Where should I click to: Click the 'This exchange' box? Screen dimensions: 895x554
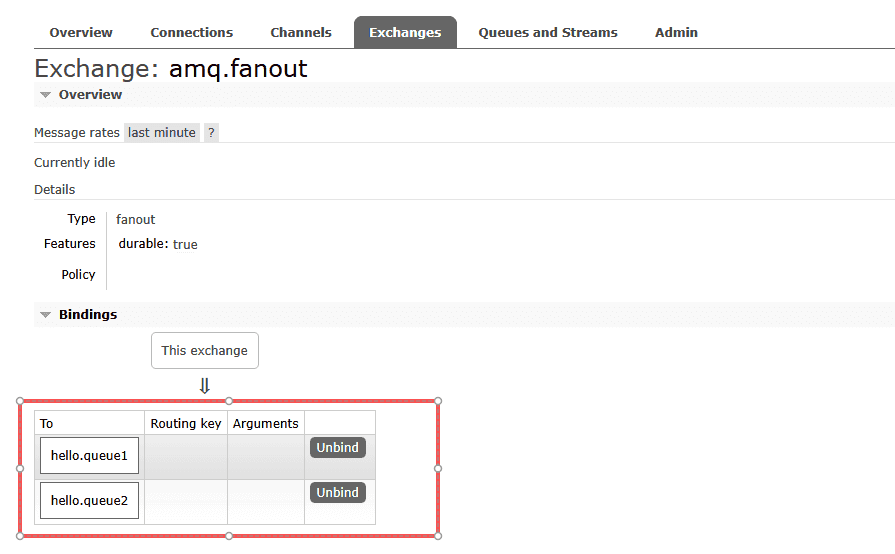click(205, 351)
